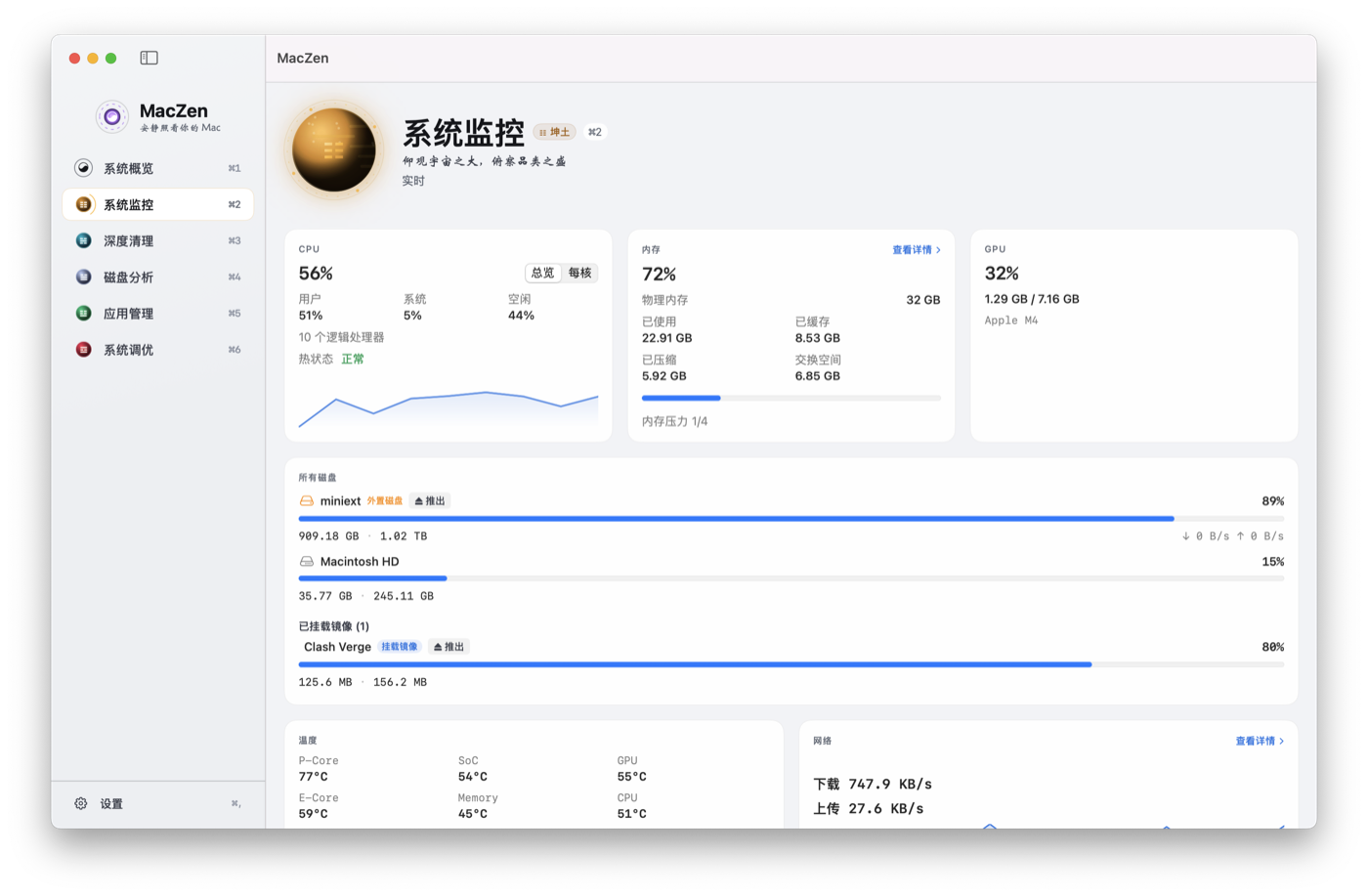
Task: Click the settings gear icon
Action: click(x=81, y=803)
